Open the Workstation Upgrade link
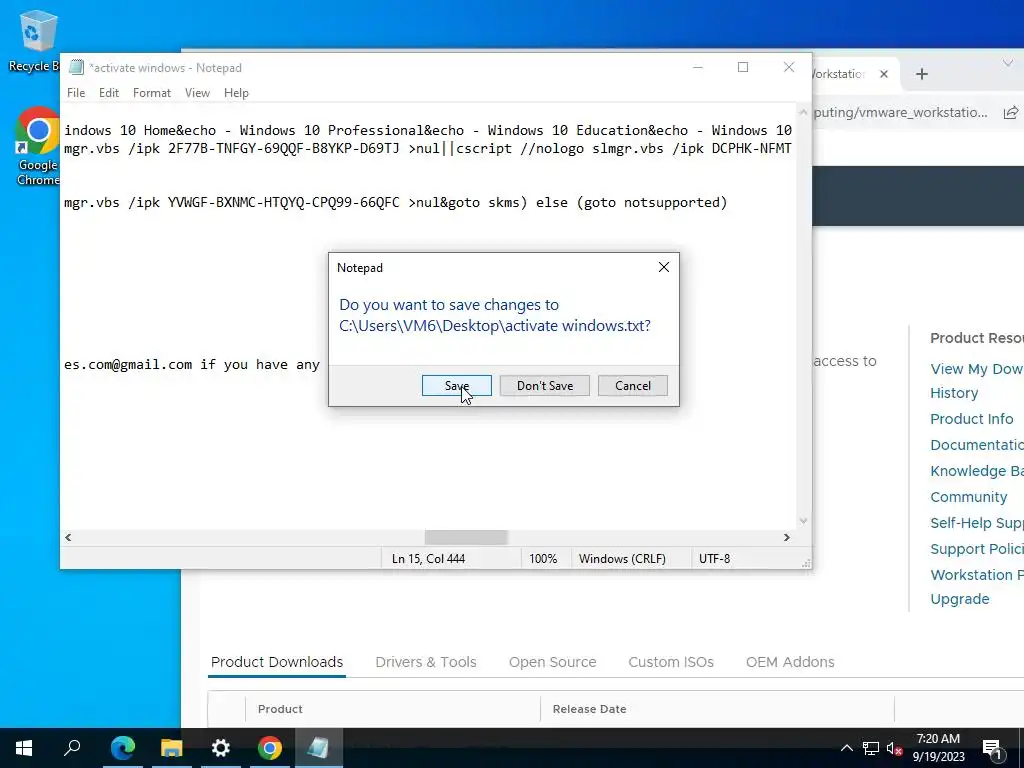This screenshot has height=768, width=1024. pyautogui.click(x=976, y=586)
